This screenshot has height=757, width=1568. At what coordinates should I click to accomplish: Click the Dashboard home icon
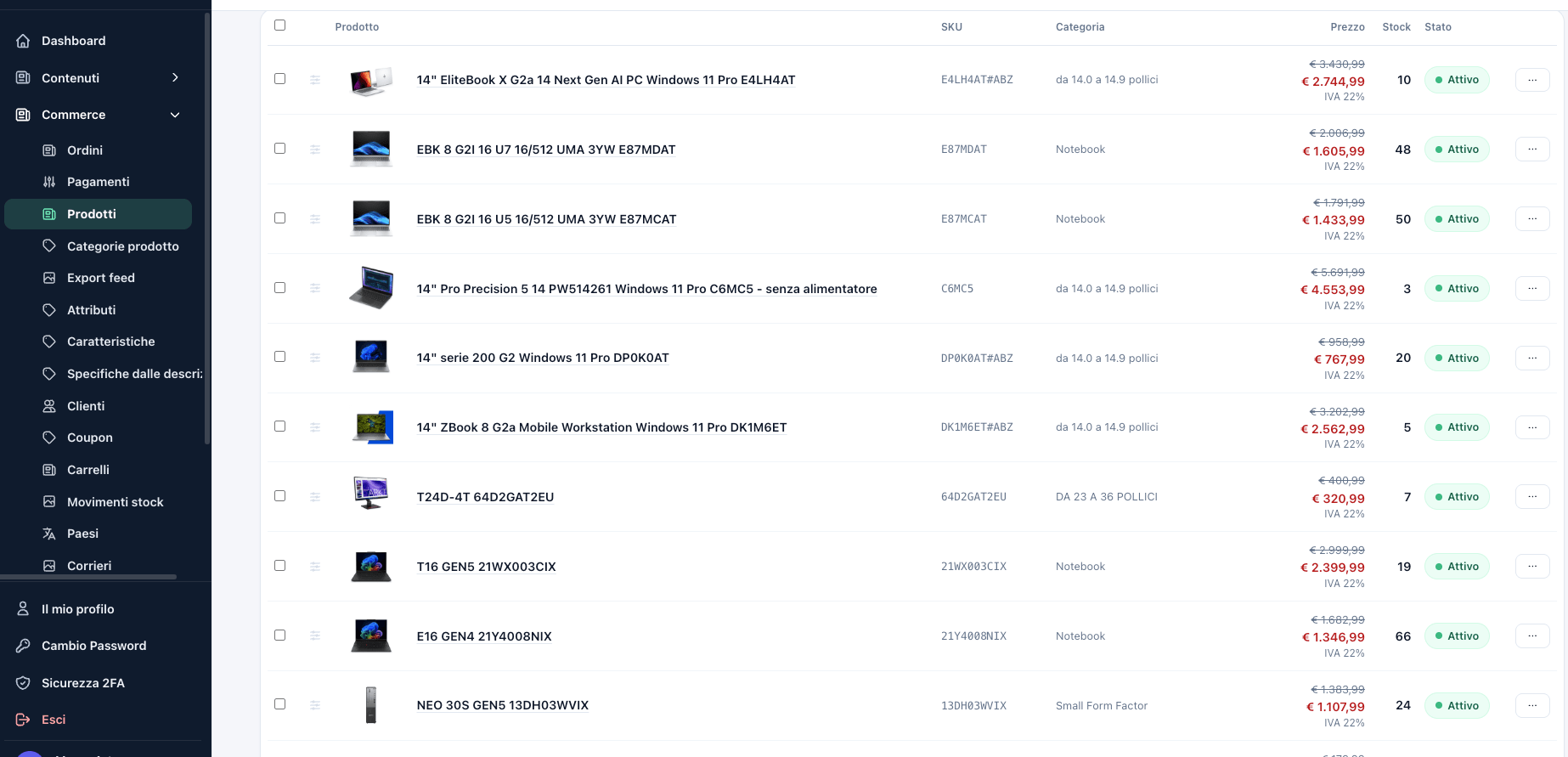point(23,41)
